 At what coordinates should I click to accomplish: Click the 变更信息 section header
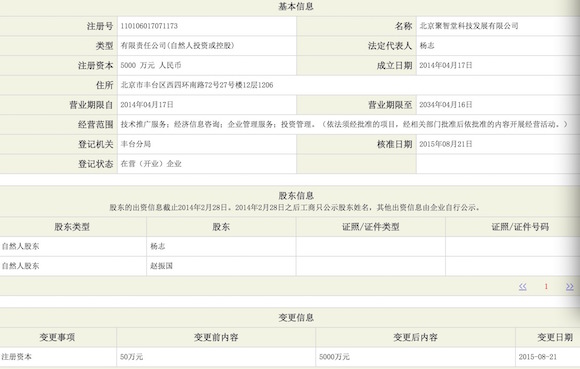tap(296, 318)
